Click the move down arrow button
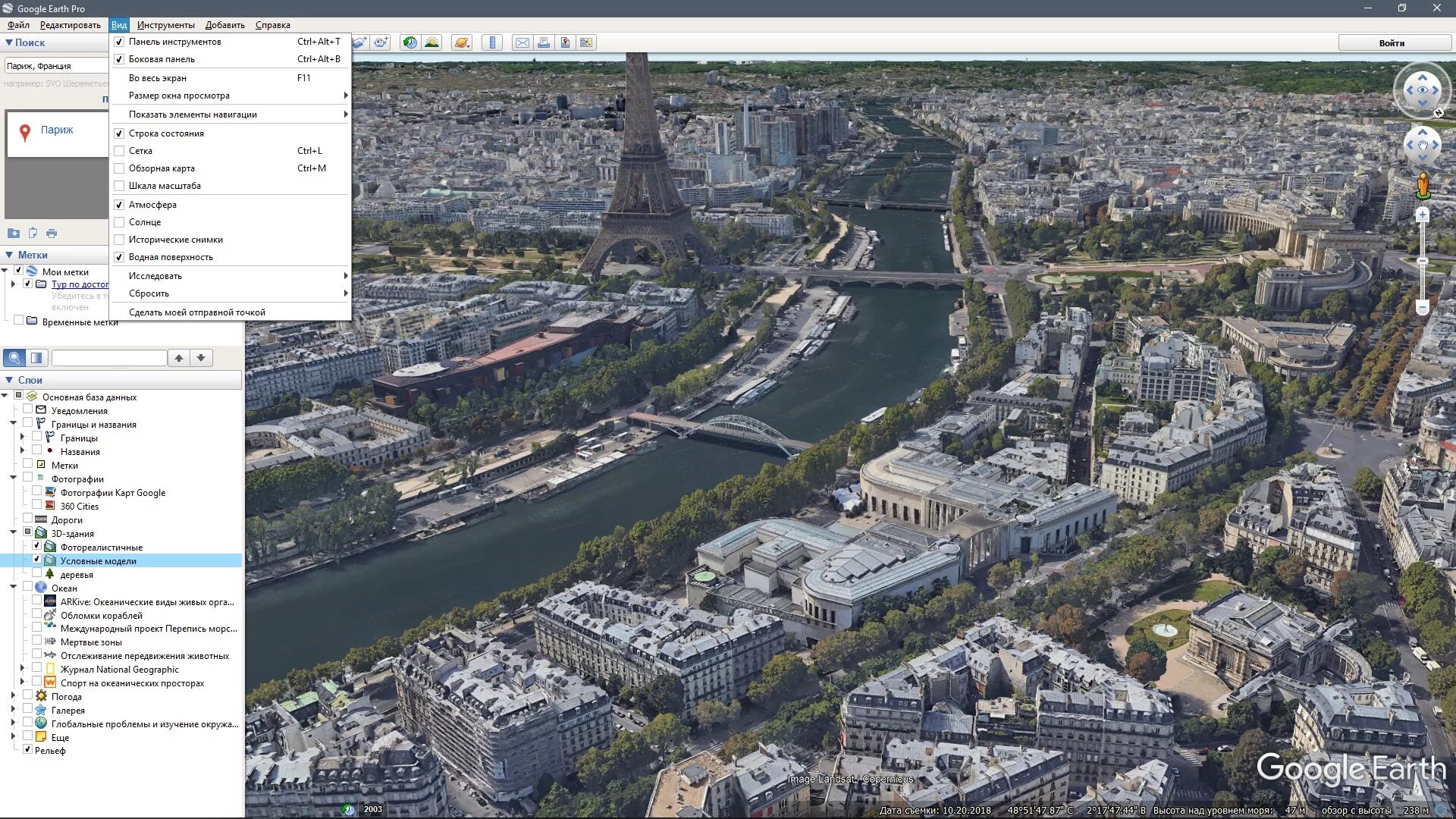Image resolution: width=1456 pixels, height=819 pixels. pos(201,358)
